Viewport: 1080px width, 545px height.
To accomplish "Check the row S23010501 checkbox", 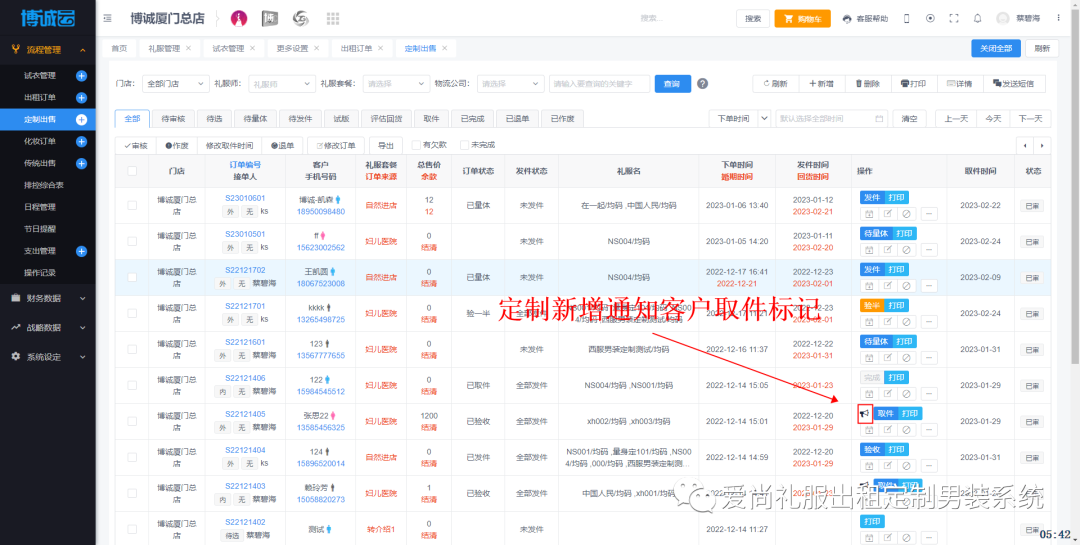I will coord(132,241).
